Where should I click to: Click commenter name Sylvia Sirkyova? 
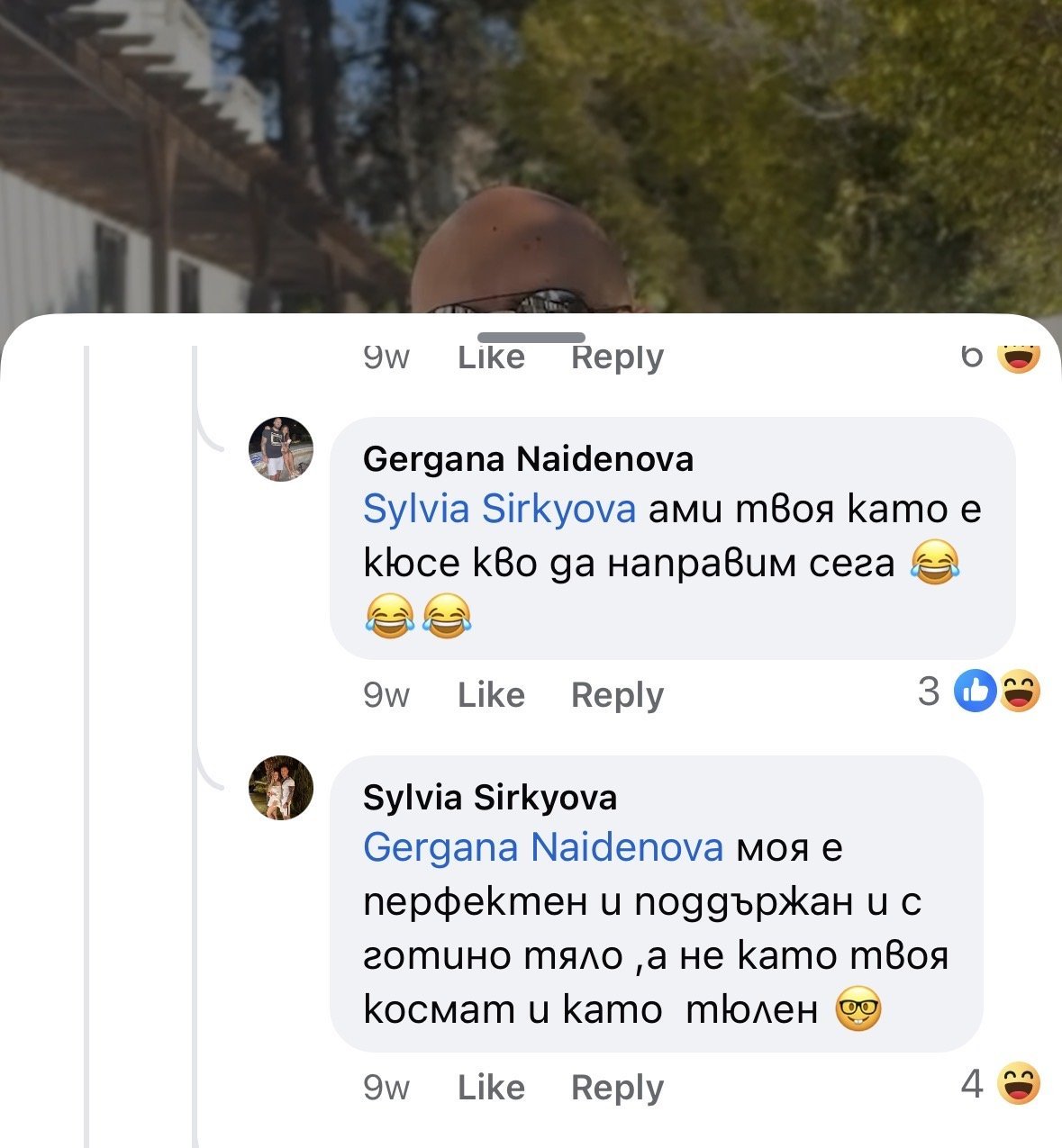(x=490, y=798)
